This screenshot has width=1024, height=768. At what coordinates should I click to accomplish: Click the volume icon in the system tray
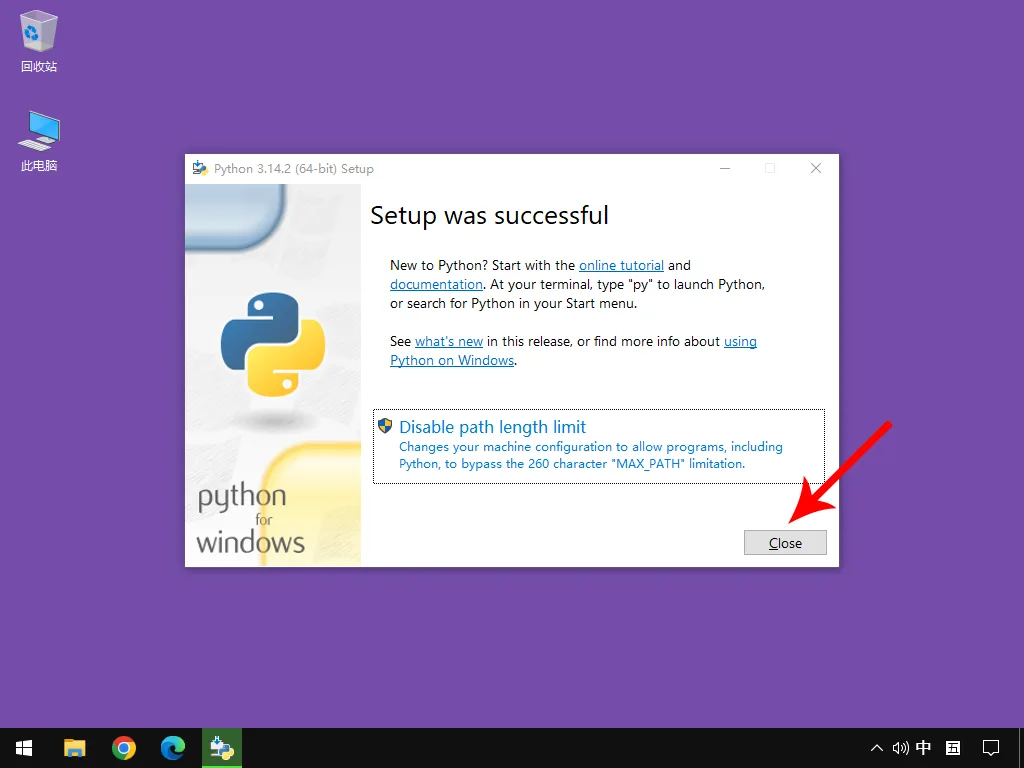click(900, 748)
